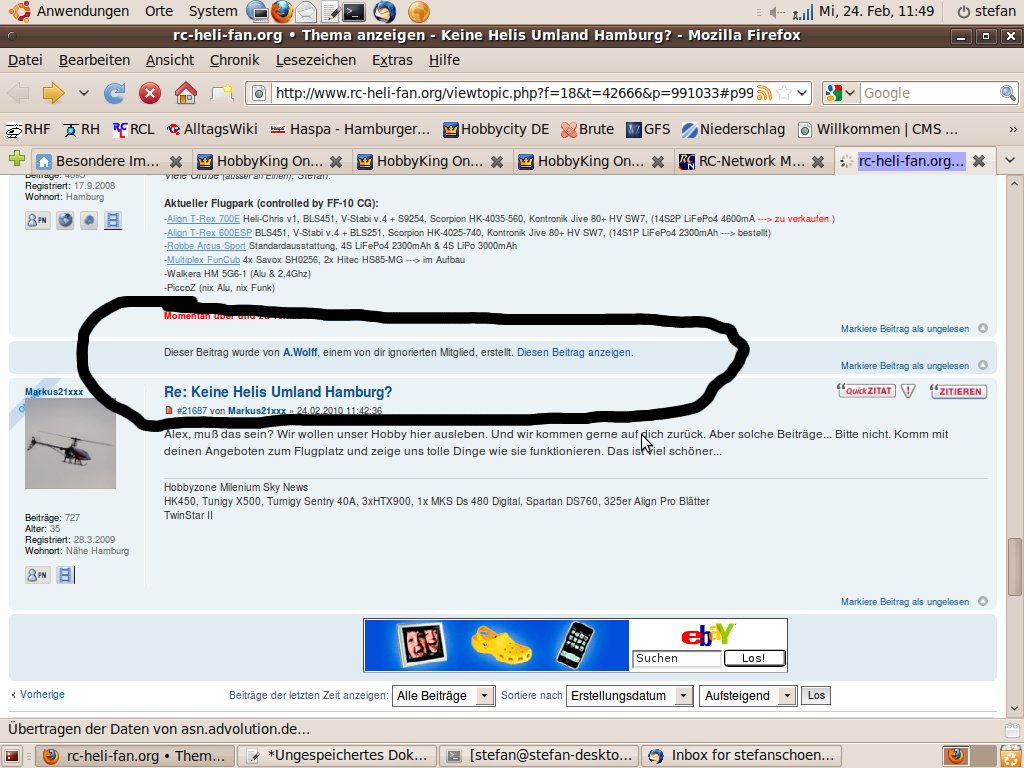Open the Aufsteigend order dropdown
The height and width of the screenshot is (768, 1024).
(748, 696)
